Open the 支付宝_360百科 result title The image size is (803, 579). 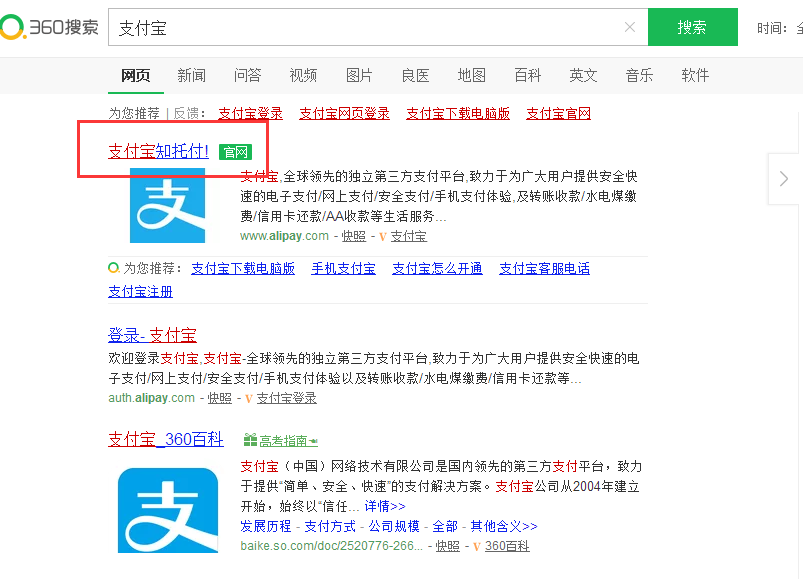[x=166, y=439]
